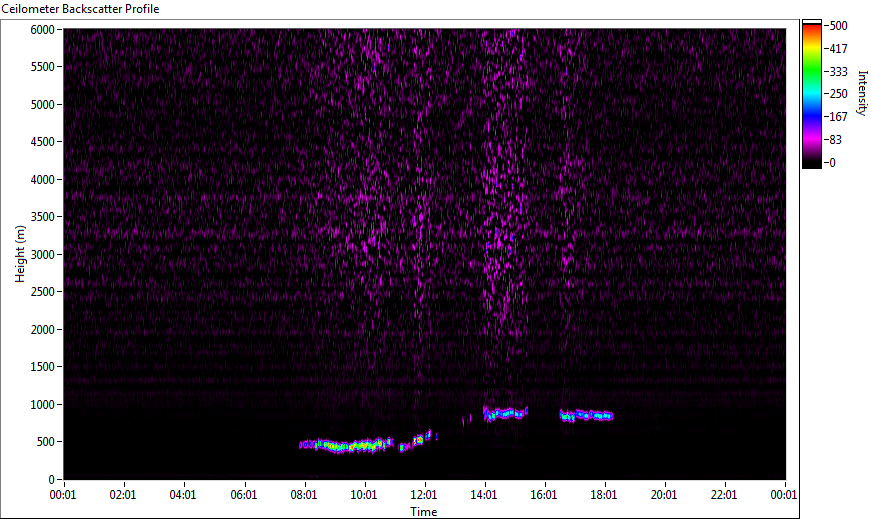Click the 08:01 time tick label
The image size is (872, 519).
click(304, 495)
